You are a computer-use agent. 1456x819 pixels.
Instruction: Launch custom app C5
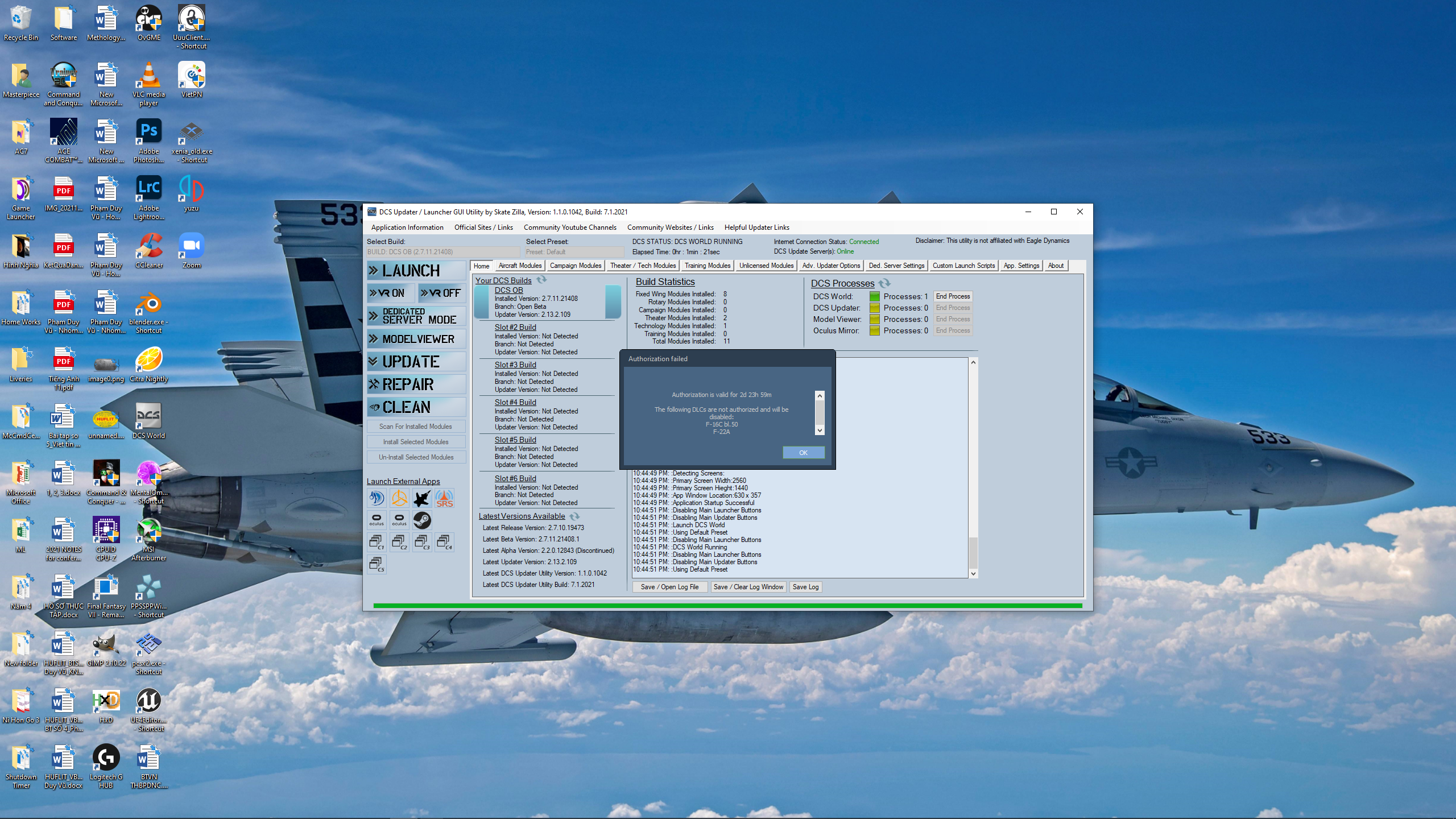377,564
